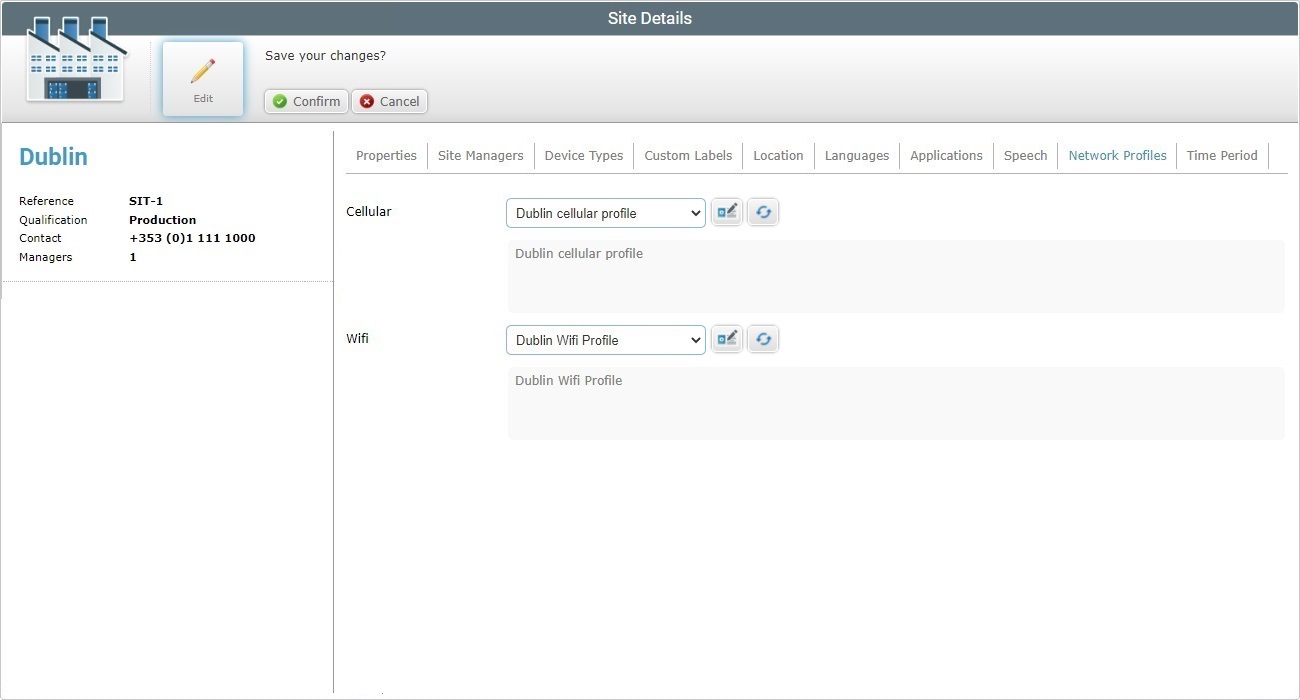Confirm your changes
The width and height of the screenshot is (1300, 700).
(x=305, y=101)
